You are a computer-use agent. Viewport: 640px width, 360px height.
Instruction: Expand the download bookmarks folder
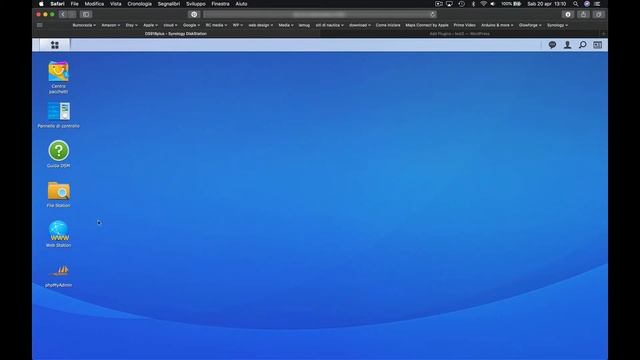pos(360,25)
